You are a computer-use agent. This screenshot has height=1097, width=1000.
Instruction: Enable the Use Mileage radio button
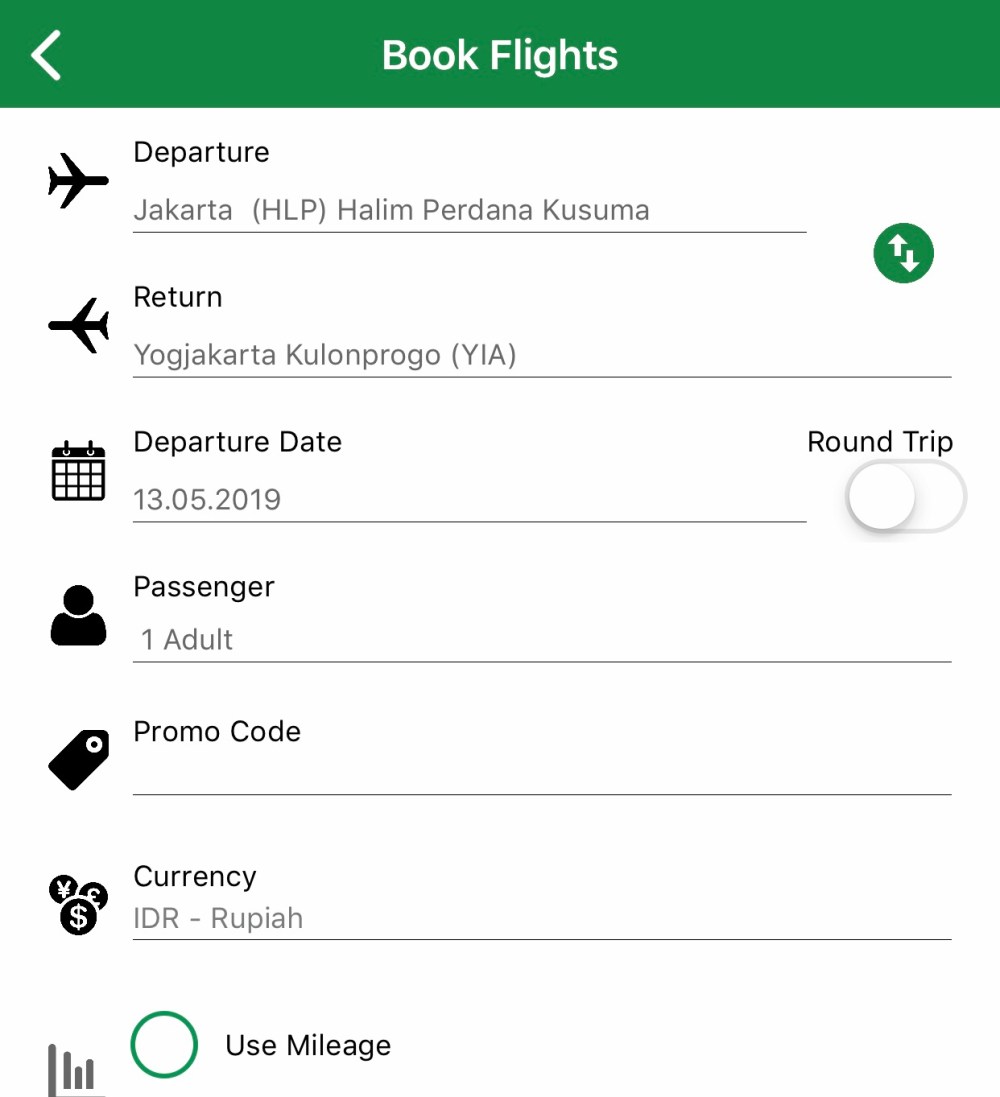[x=164, y=1045]
